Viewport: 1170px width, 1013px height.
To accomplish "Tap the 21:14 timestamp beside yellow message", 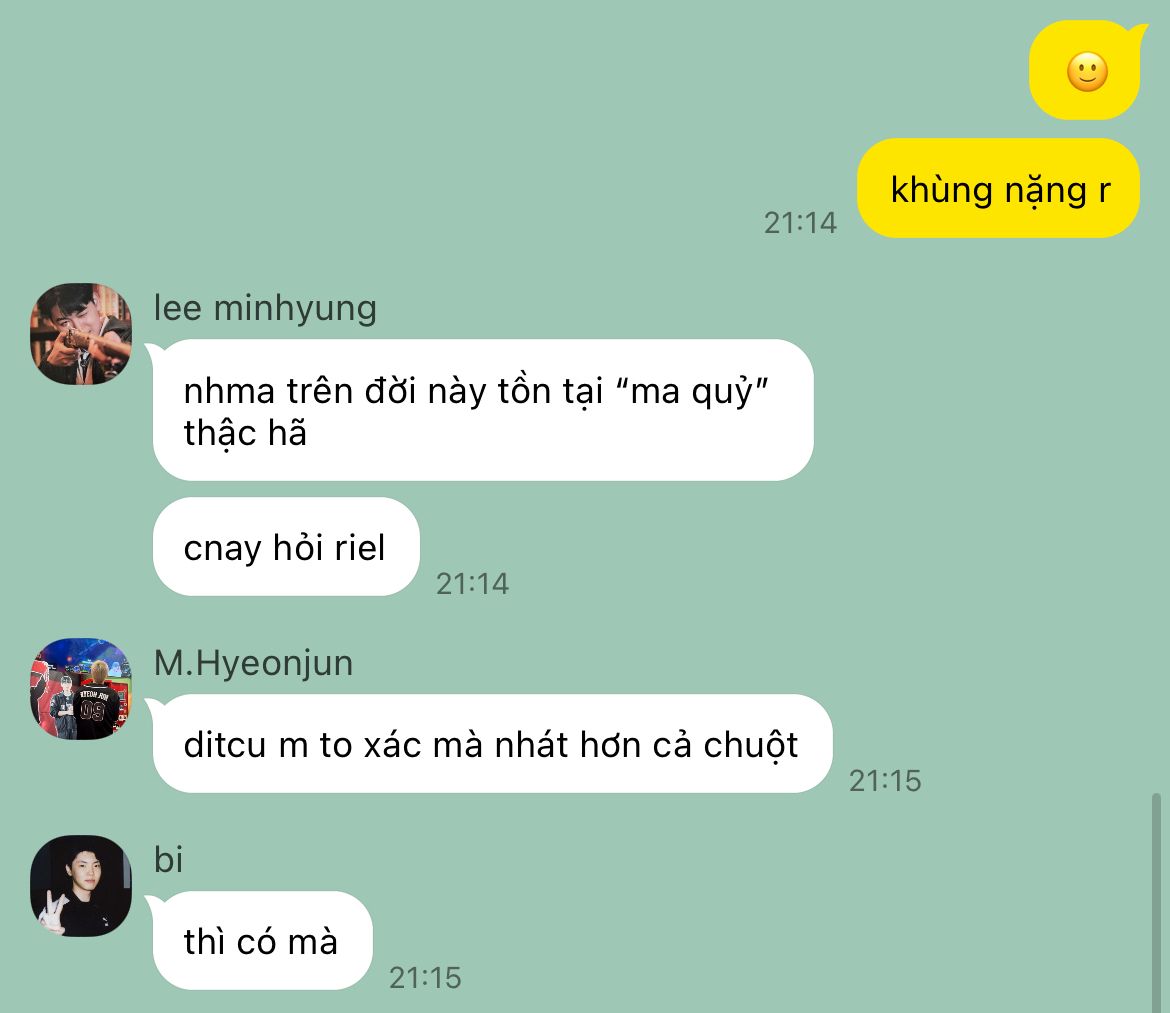I will click(800, 222).
